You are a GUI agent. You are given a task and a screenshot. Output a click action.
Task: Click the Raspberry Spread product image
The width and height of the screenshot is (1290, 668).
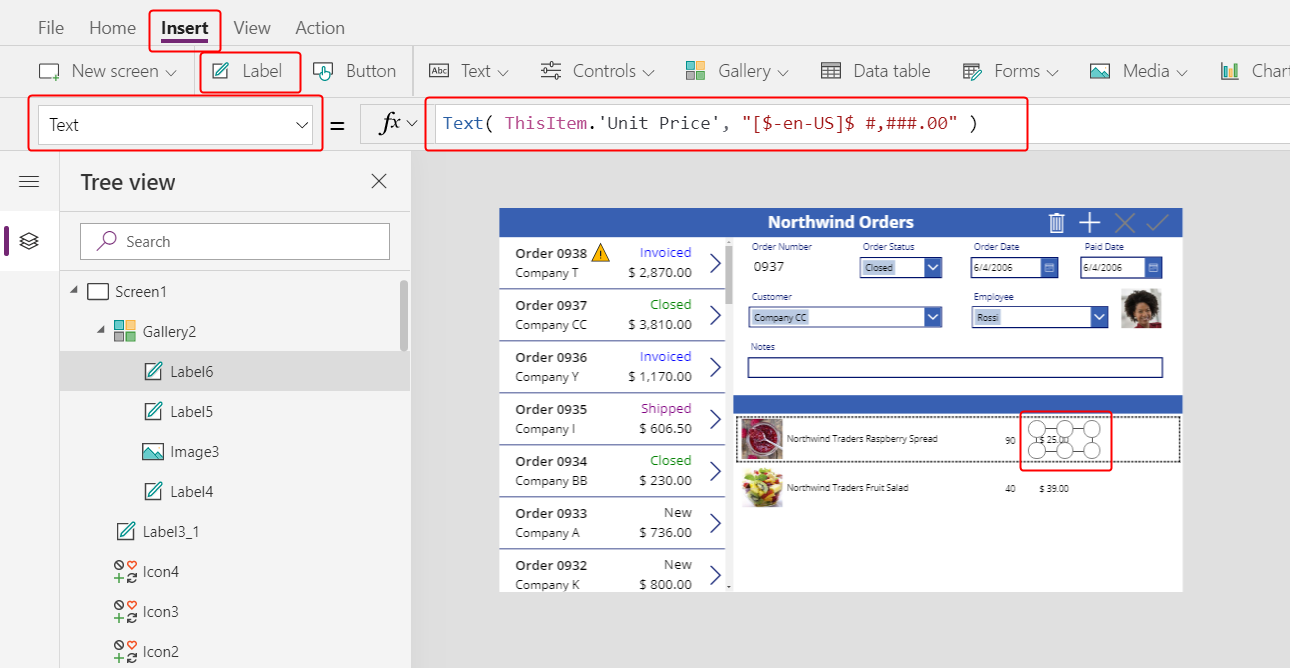[762, 439]
